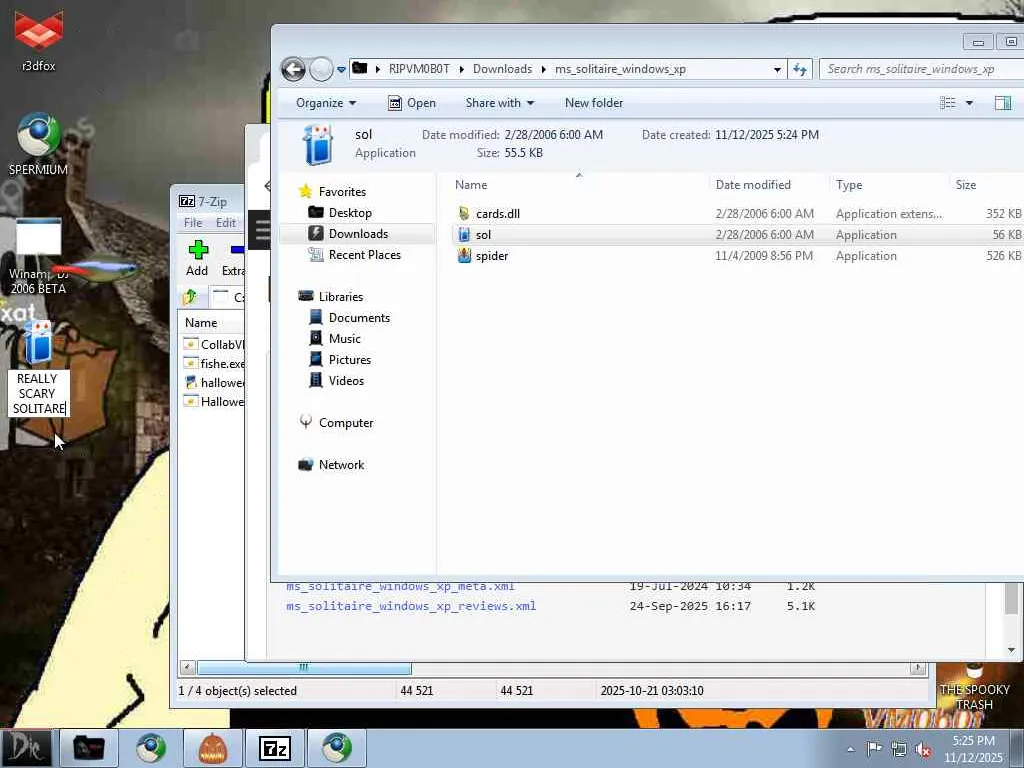The image size is (1024, 768).
Task: Click RIPVM0B0T in address breadcrumb
Action: (x=419, y=69)
